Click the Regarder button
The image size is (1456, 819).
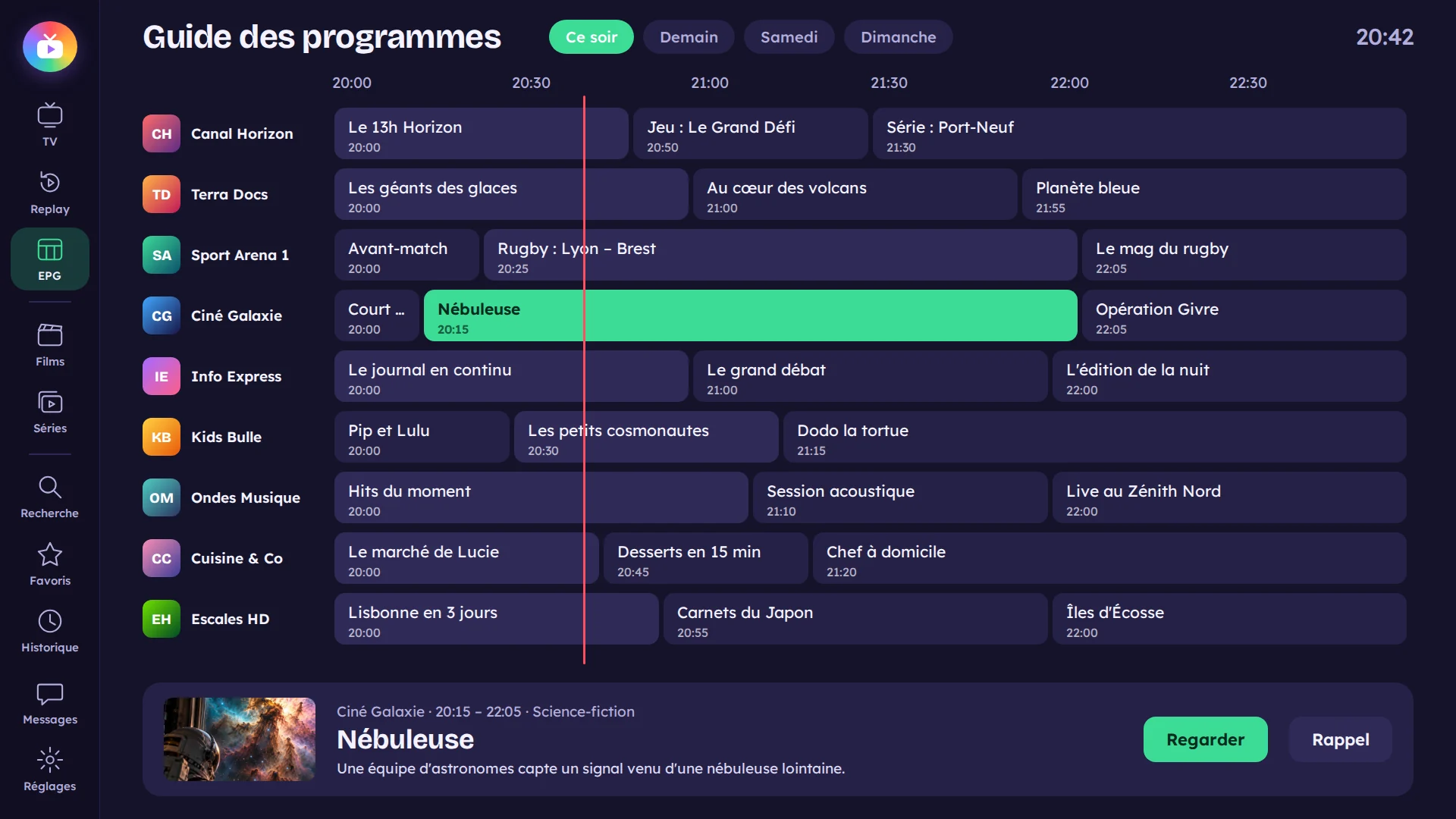pyautogui.click(x=1205, y=739)
